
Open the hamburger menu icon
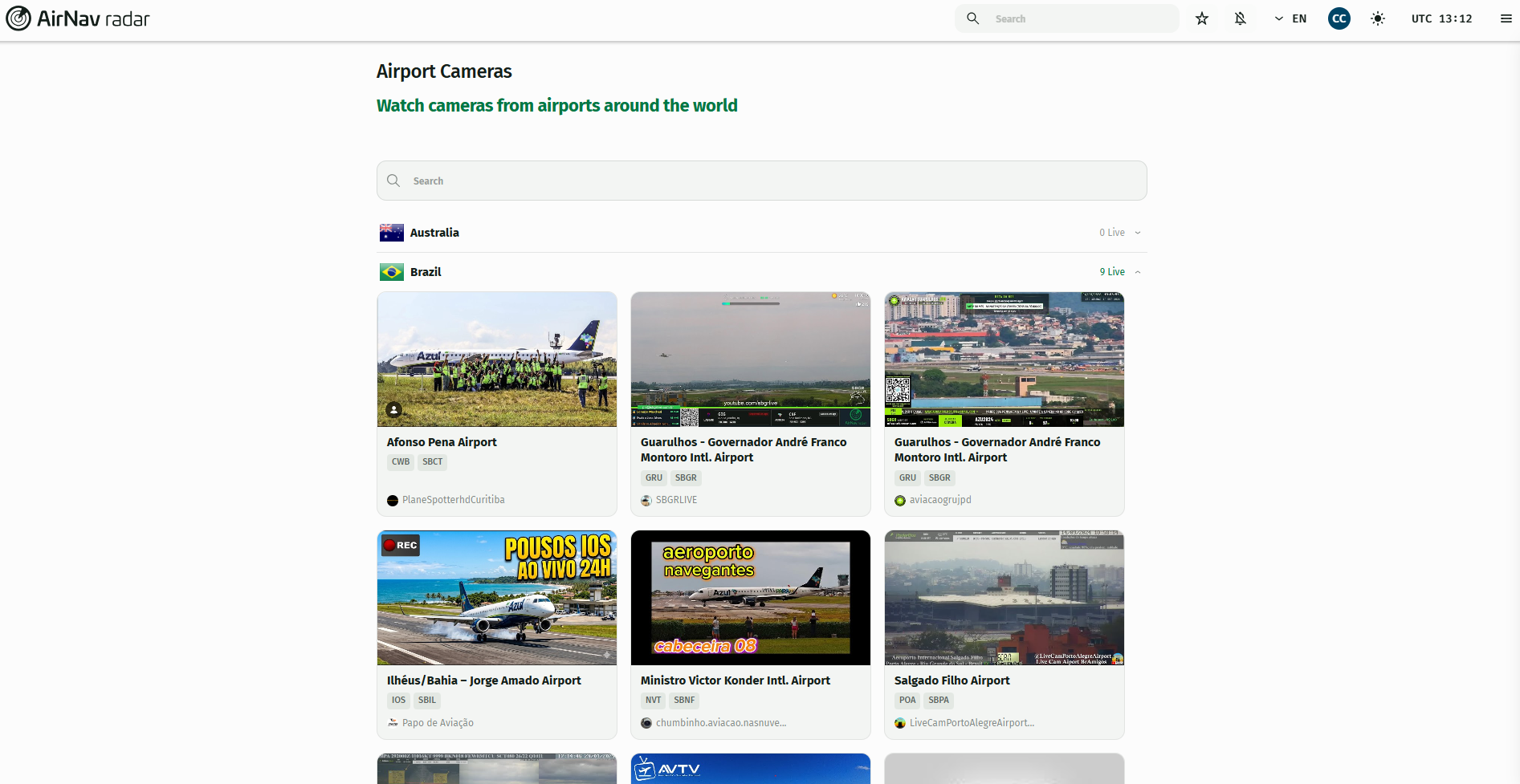[x=1506, y=18]
